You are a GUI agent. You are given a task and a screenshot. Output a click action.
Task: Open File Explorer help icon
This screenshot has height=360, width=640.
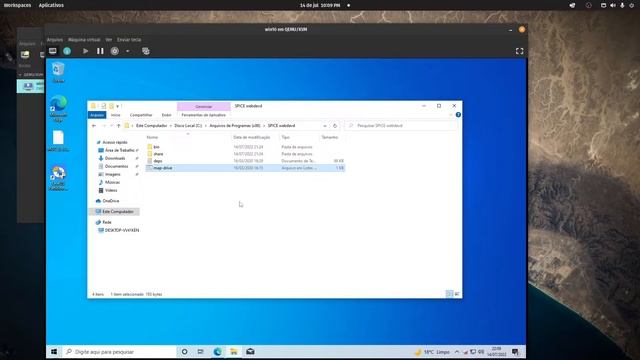458,115
